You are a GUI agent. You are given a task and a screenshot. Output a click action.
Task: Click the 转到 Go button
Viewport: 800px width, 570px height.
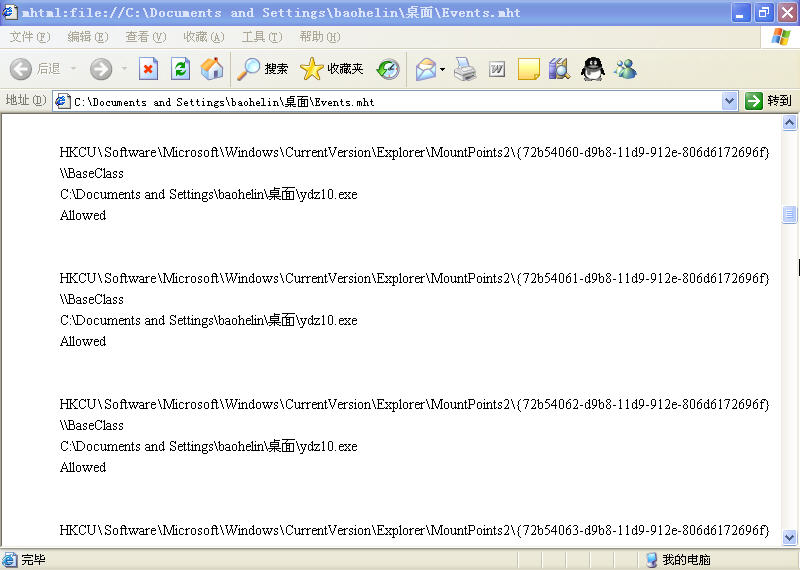(768, 101)
